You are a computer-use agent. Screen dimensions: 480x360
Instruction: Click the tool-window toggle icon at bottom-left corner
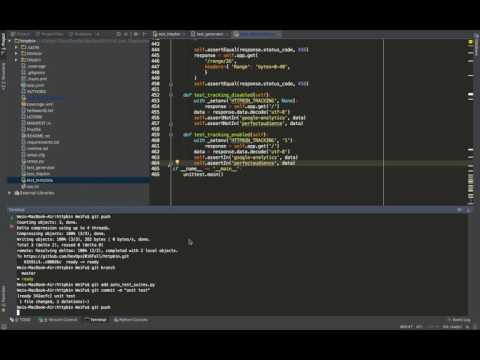(4, 327)
